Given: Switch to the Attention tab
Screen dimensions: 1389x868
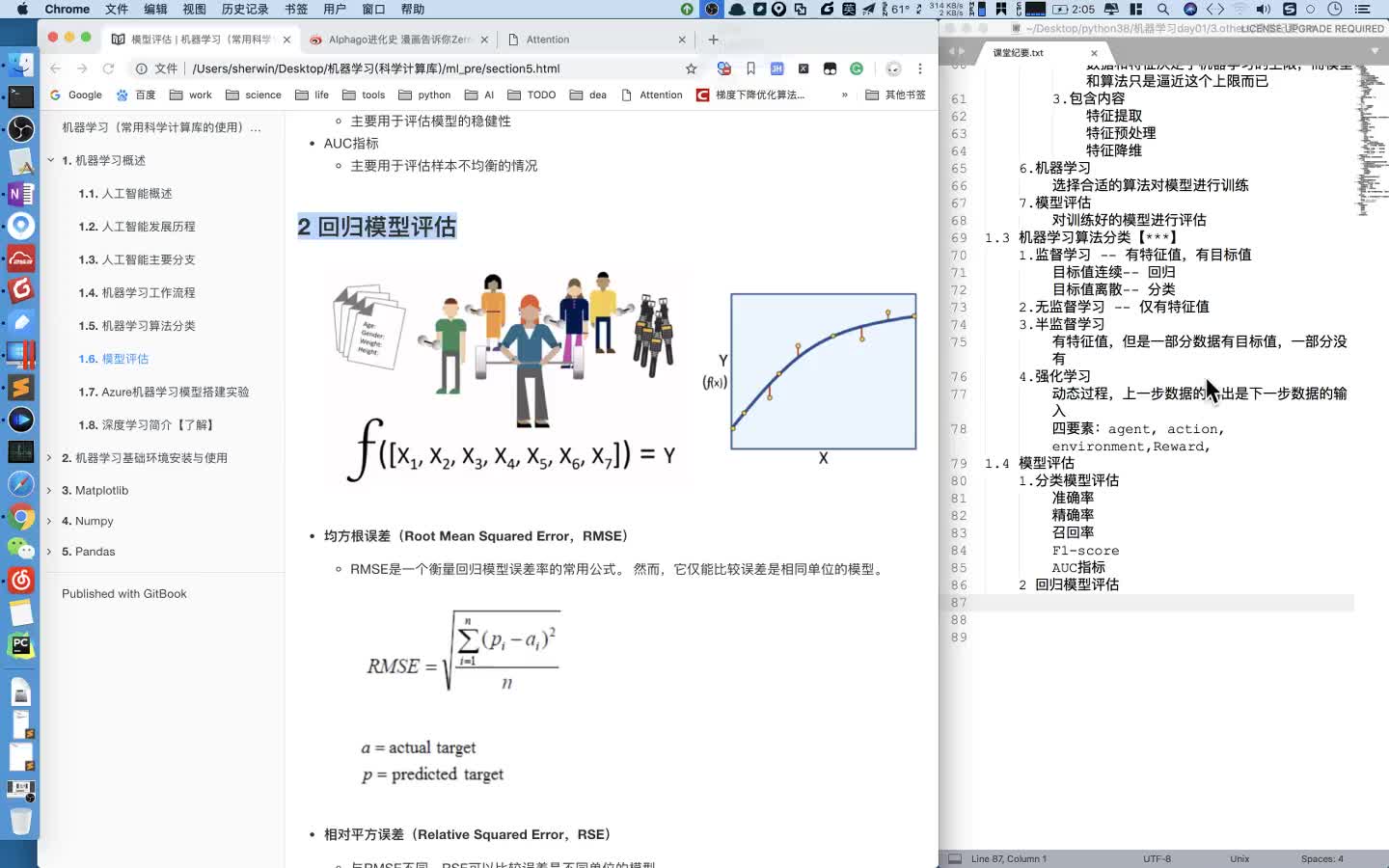Looking at the screenshot, I should pos(597,40).
